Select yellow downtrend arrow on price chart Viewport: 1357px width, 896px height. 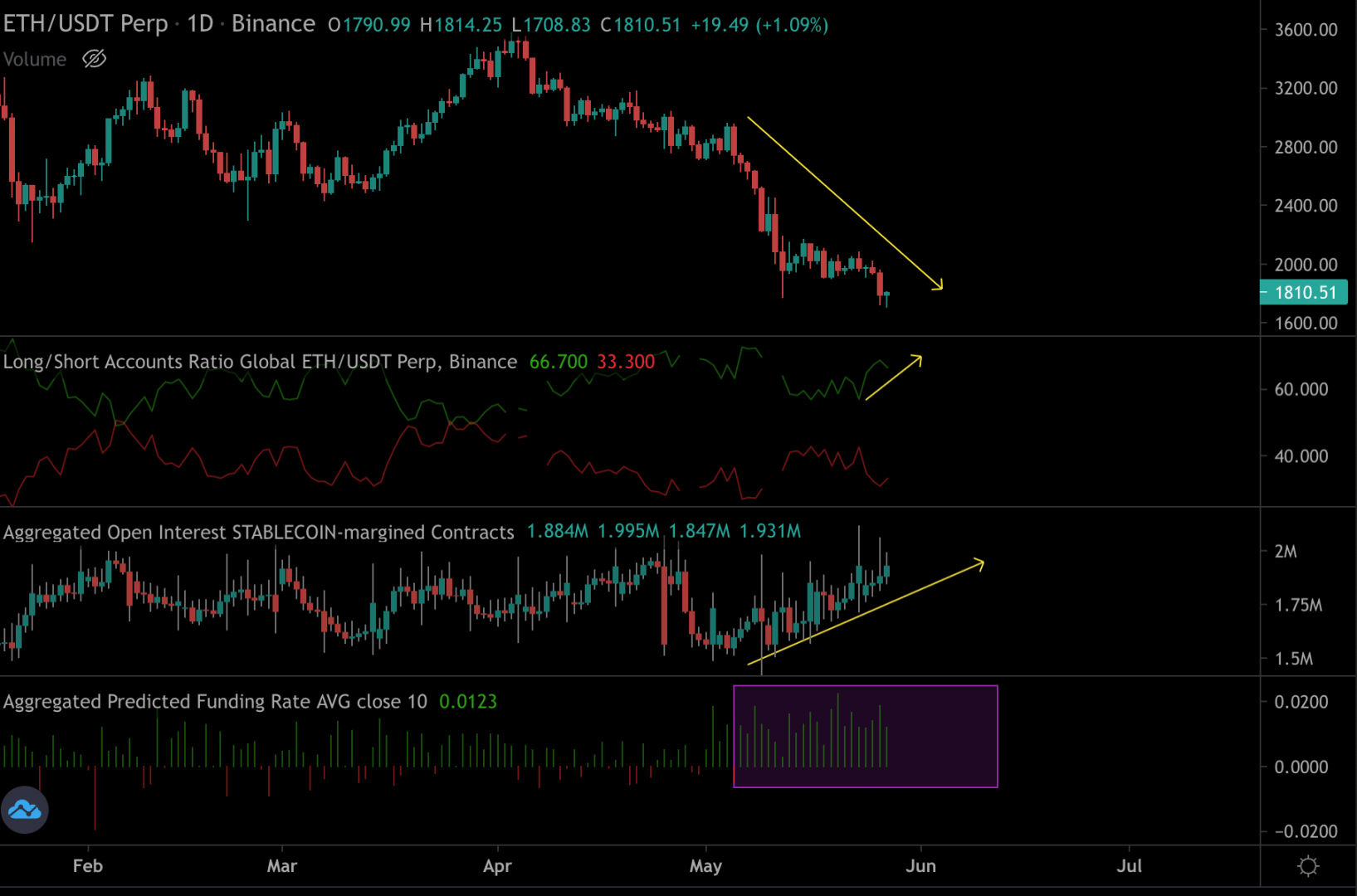tap(843, 202)
